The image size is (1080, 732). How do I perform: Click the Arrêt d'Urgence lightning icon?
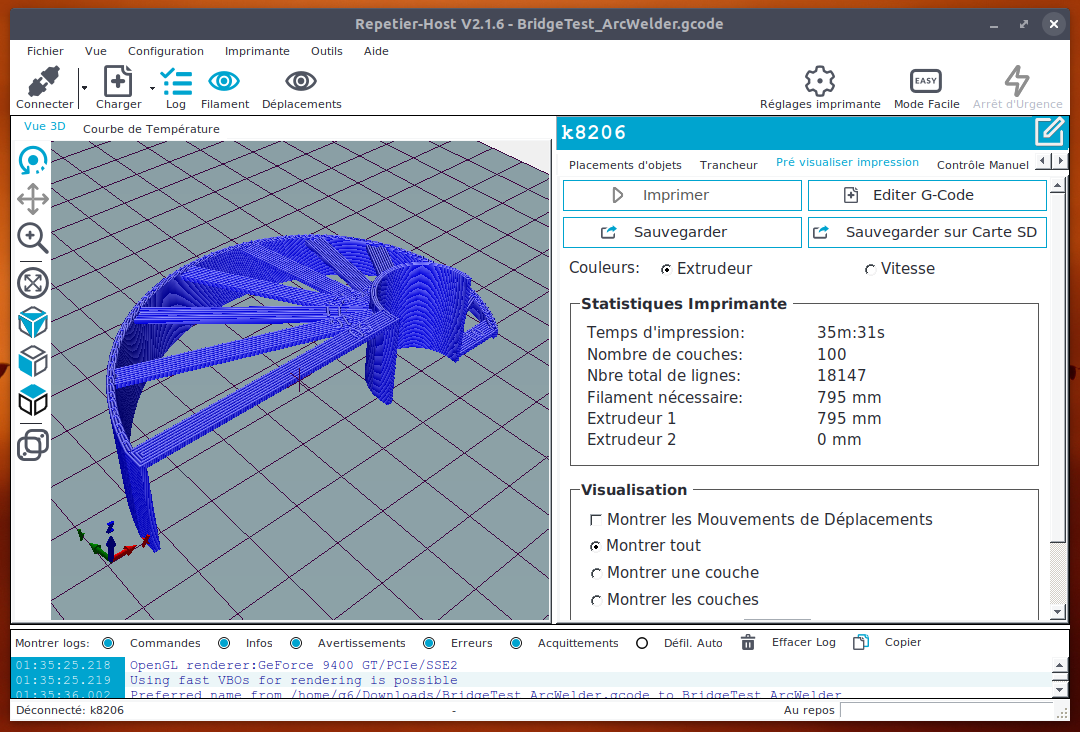(1017, 81)
